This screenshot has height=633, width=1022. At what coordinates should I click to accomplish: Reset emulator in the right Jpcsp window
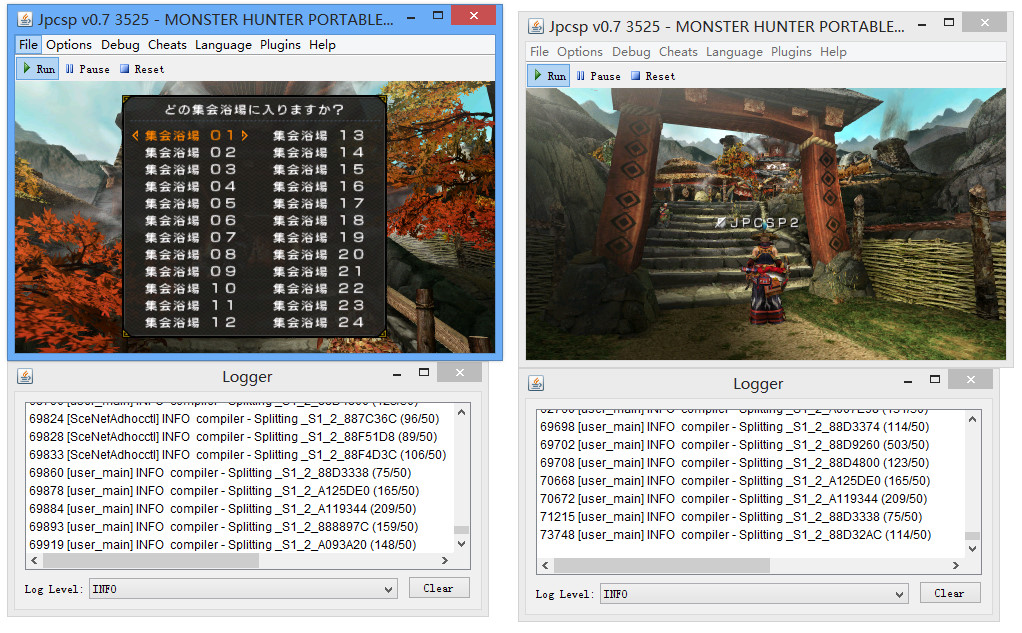[652, 76]
